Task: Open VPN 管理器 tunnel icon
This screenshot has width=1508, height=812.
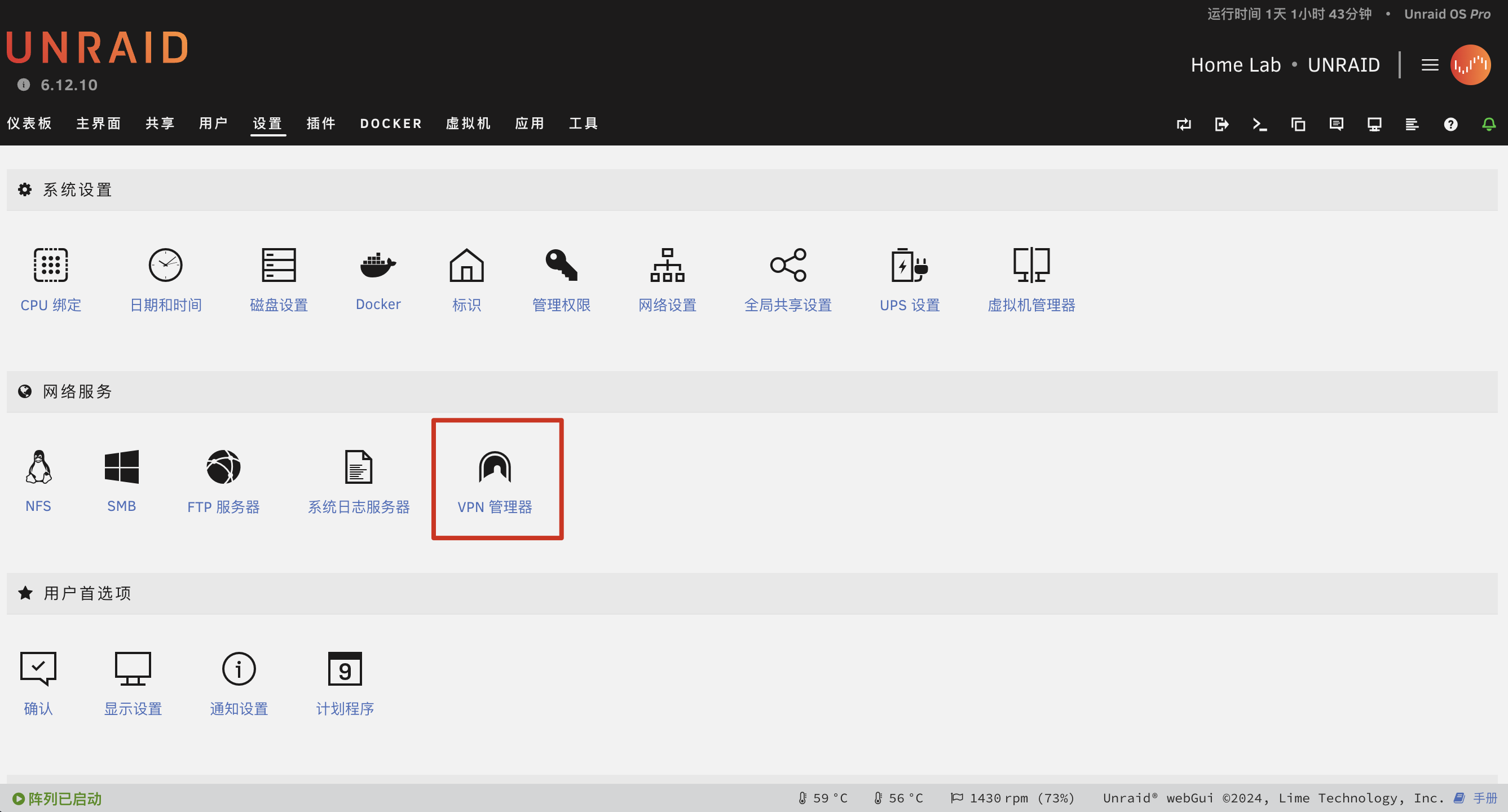Action: [495, 467]
